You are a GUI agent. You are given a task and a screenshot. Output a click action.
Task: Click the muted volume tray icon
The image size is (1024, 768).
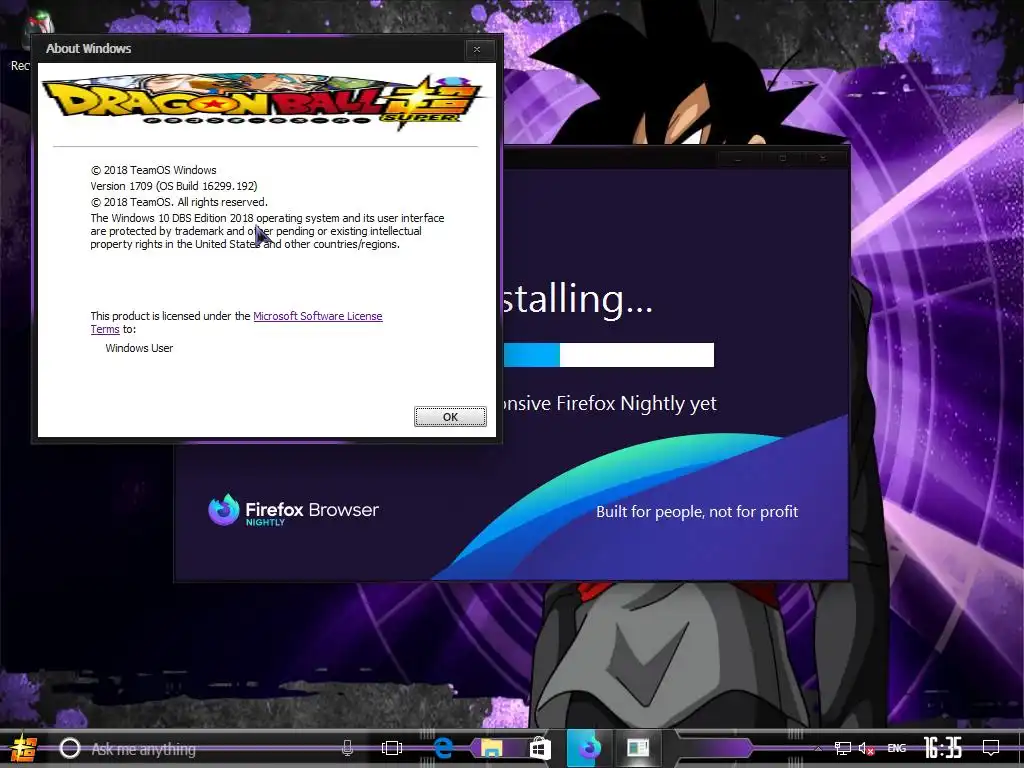point(867,749)
